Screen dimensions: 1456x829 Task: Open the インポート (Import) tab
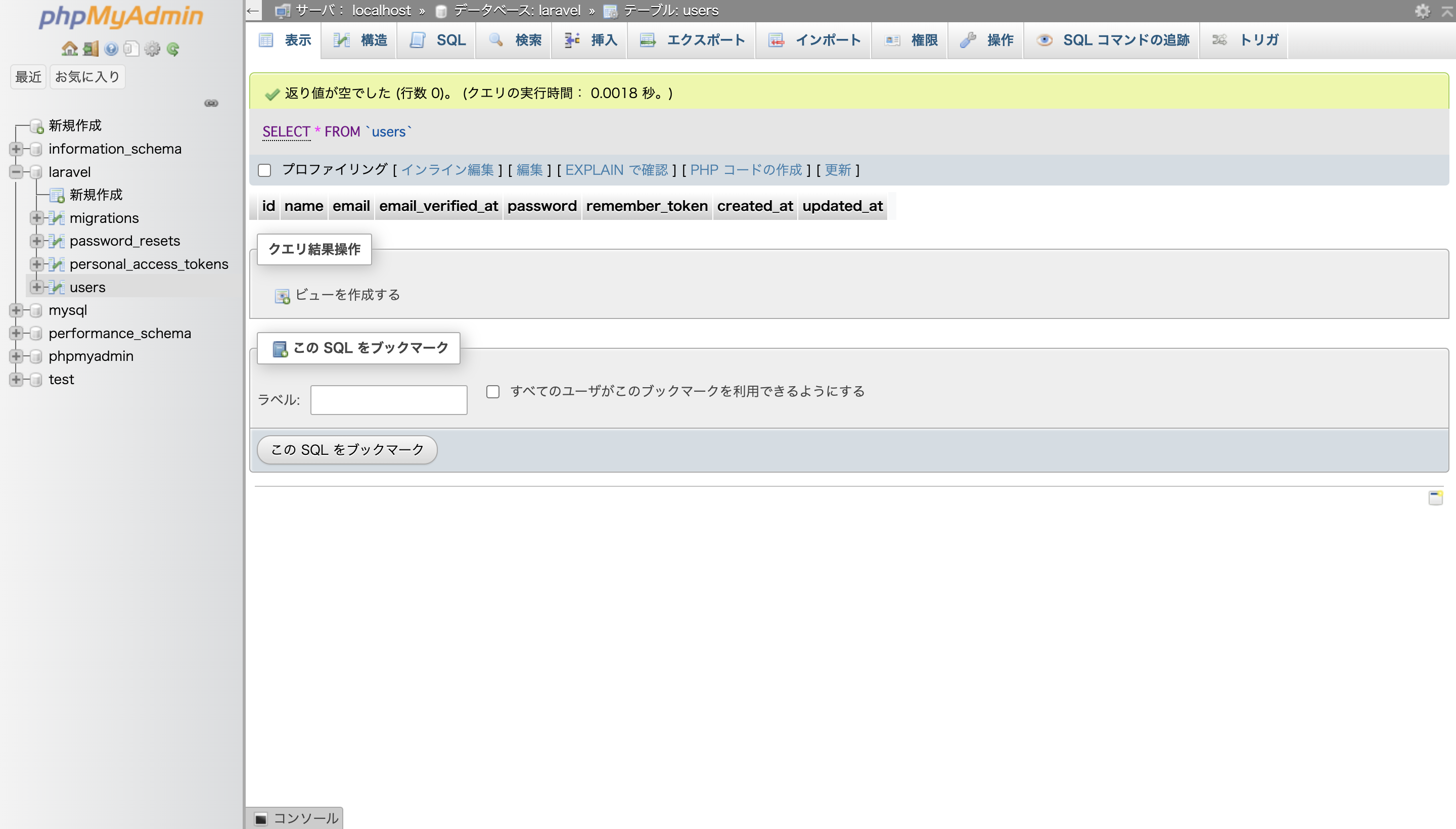814,40
